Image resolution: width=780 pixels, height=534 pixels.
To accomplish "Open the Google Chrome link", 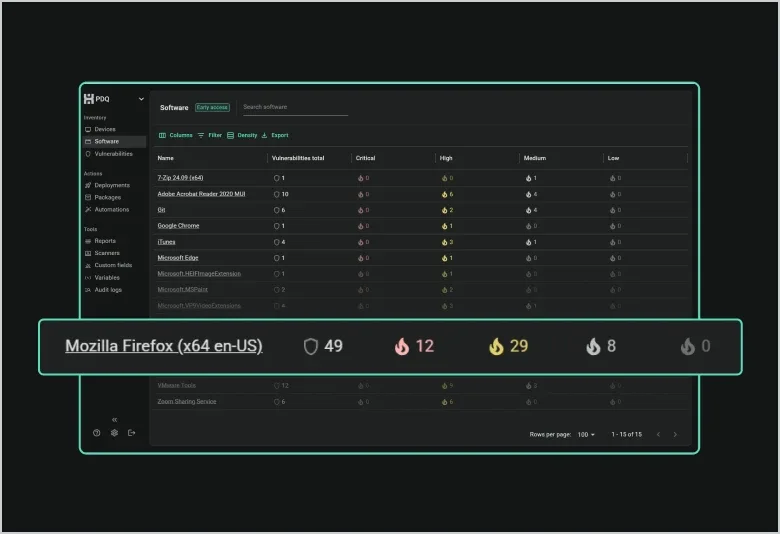I will pyautogui.click(x=178, y=226).
